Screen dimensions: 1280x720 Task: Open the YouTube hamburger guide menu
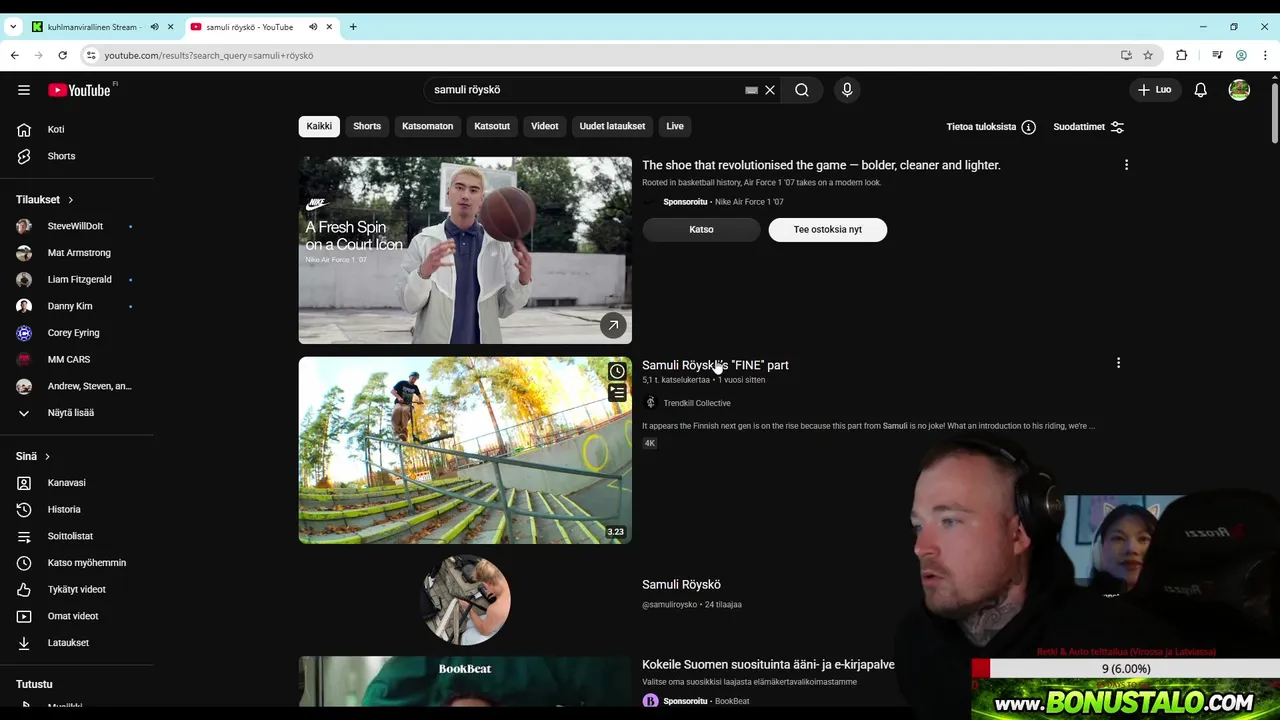point(24,90)
